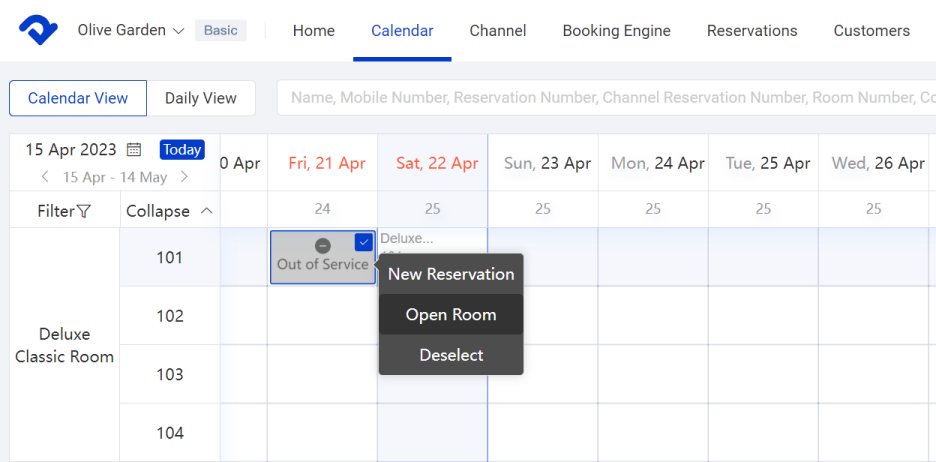Click the Basic plan badge
This screenshot has width=936, height=462.
click(x=221, y=31)
